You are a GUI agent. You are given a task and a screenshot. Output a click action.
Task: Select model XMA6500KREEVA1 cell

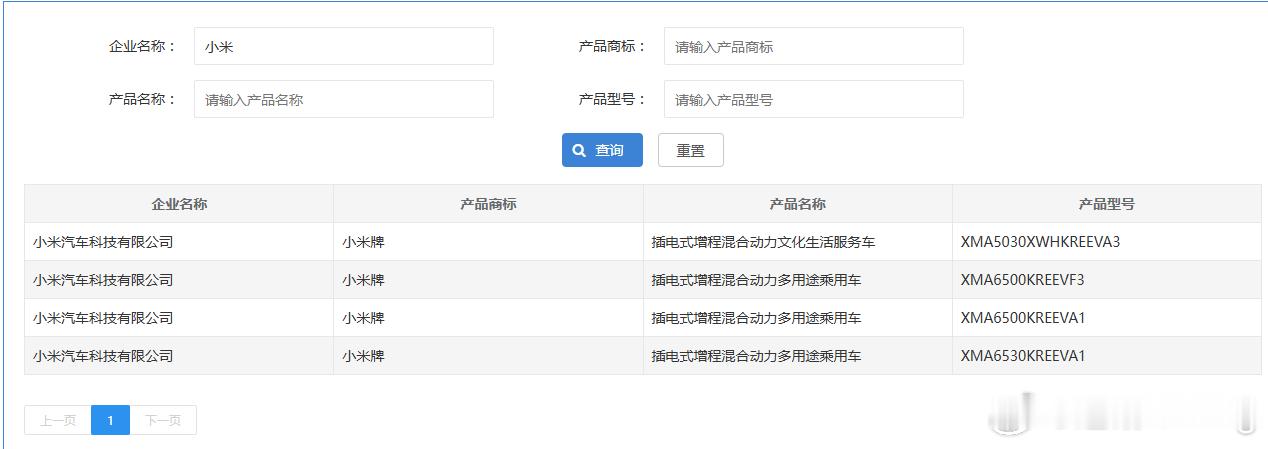1106,318
